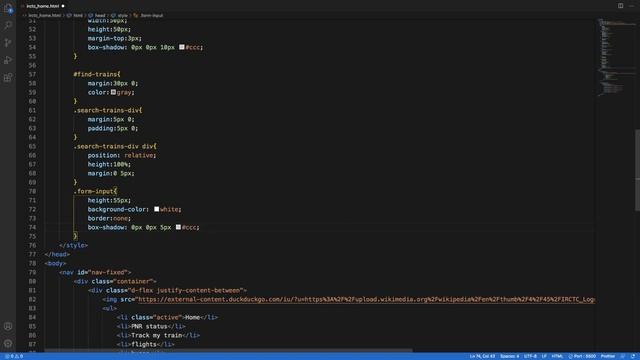Click the gray color swatch on line 59
Screen dimensions: 640x360
point(113,92)
